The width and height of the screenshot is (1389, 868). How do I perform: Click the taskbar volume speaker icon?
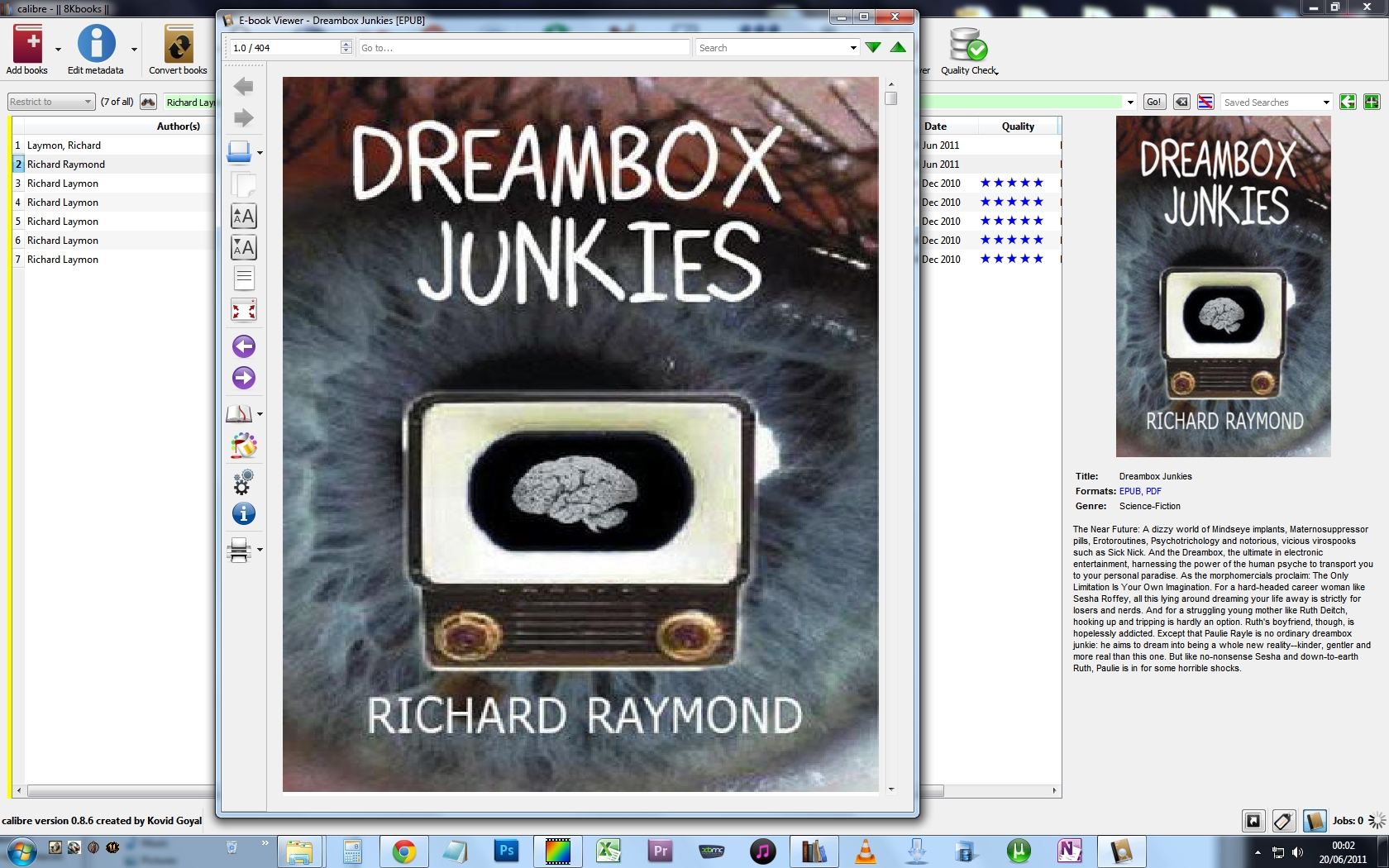click(1297, 852)
